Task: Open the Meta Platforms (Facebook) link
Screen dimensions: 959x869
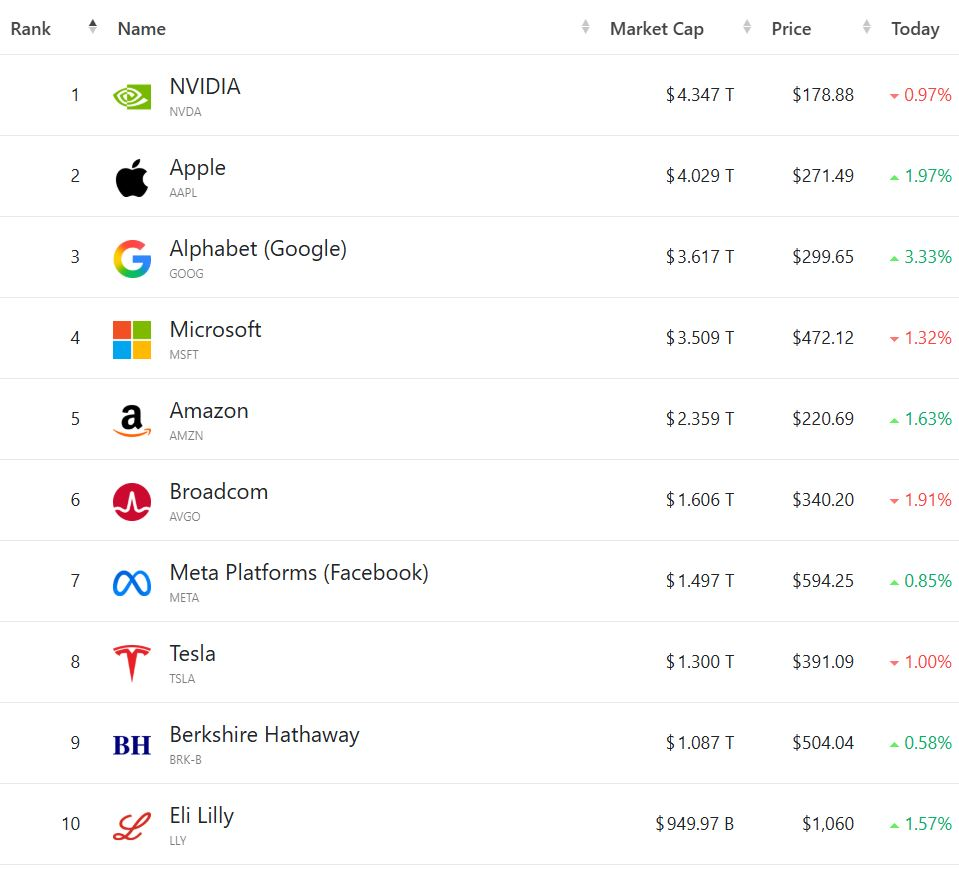Action: pyautogui.click(x=299, y=573)
